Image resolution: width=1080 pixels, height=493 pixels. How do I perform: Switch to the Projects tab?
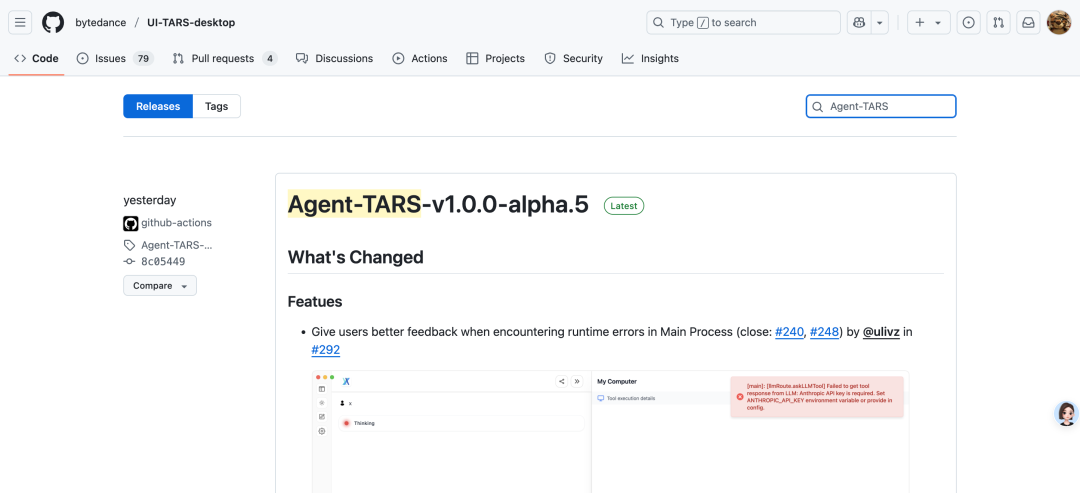pyautogui.click(x=495, y=59)
